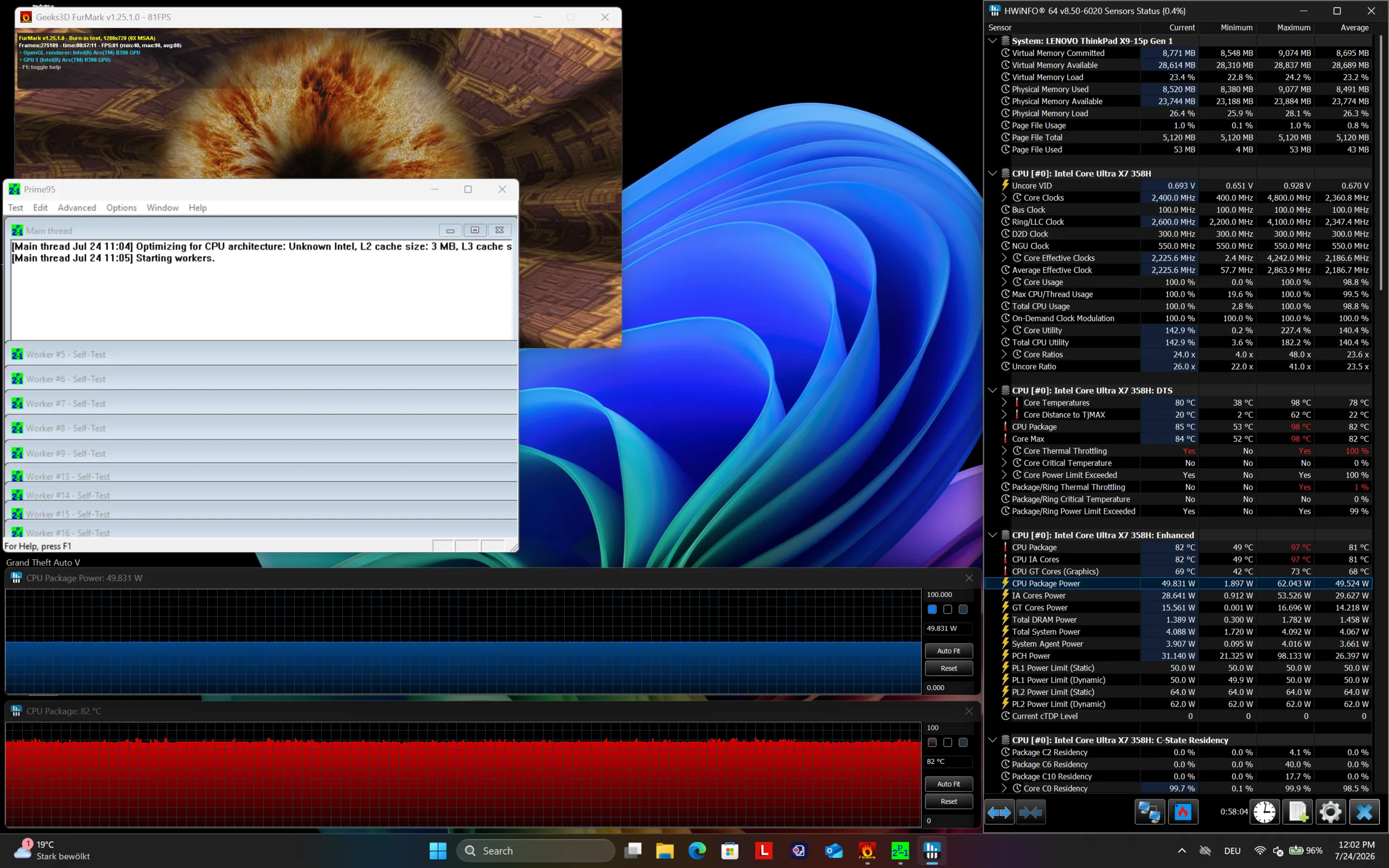The image size is (1389, 868).
Task: Click the HWiNFO taskbar icon
Action: (932, 851)
